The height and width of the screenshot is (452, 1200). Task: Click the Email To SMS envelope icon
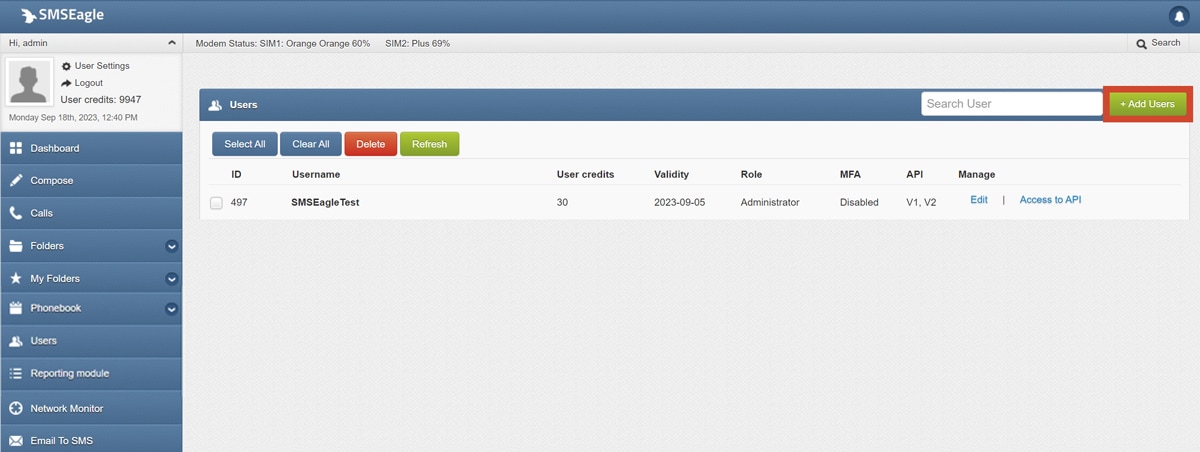(16, 441)
